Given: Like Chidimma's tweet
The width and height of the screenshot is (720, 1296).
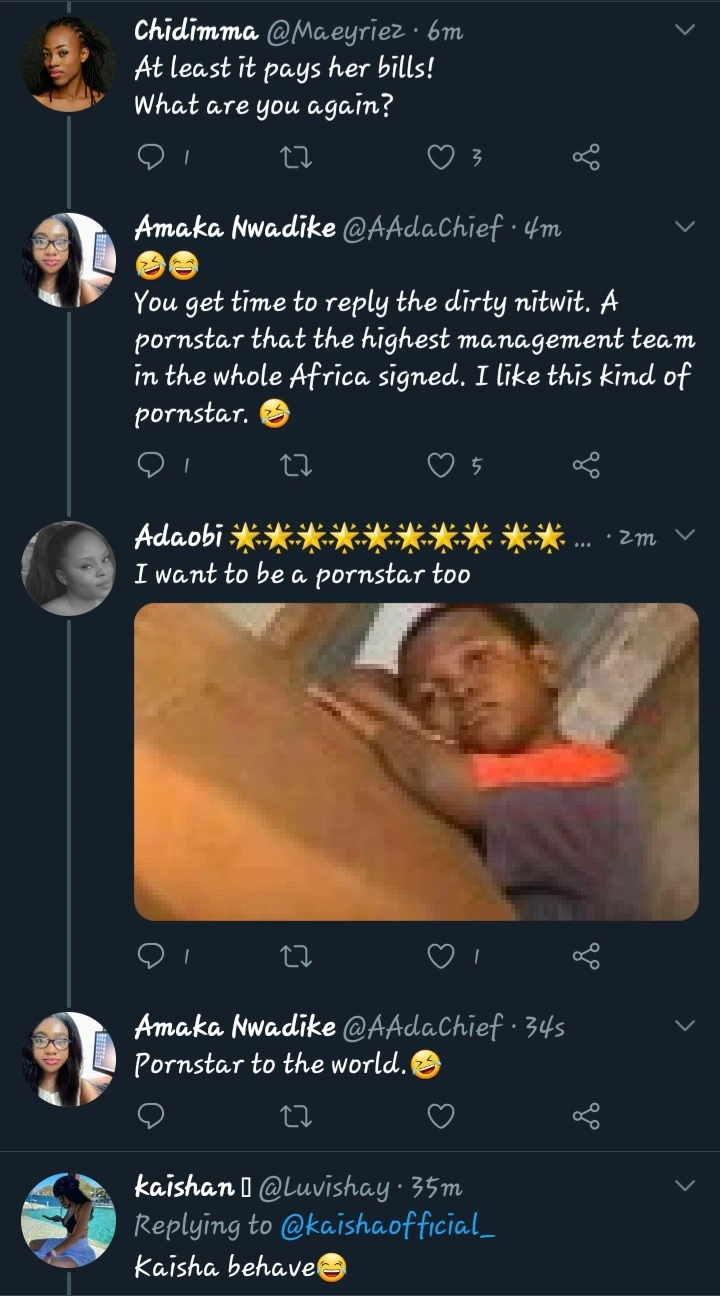Looking at the screenshot, I should click(441, 157).
